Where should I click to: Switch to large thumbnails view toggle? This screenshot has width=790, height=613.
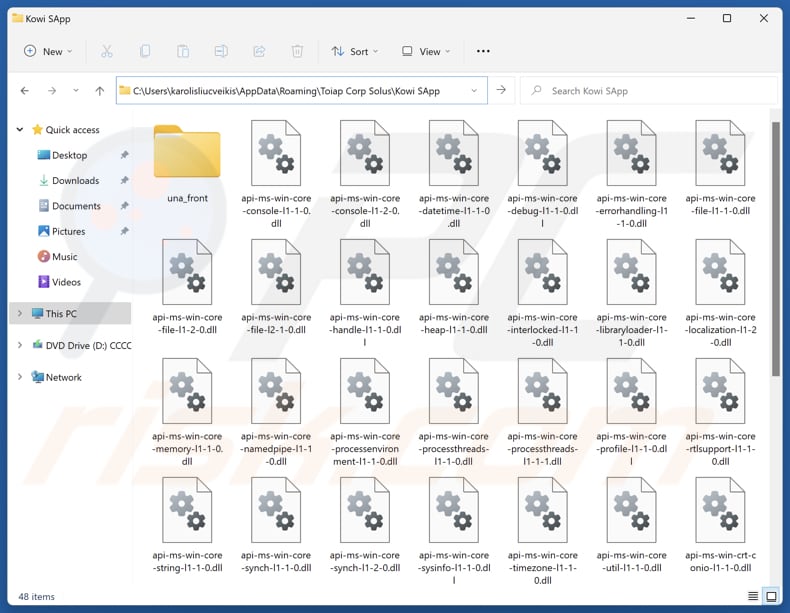(771, 597)
